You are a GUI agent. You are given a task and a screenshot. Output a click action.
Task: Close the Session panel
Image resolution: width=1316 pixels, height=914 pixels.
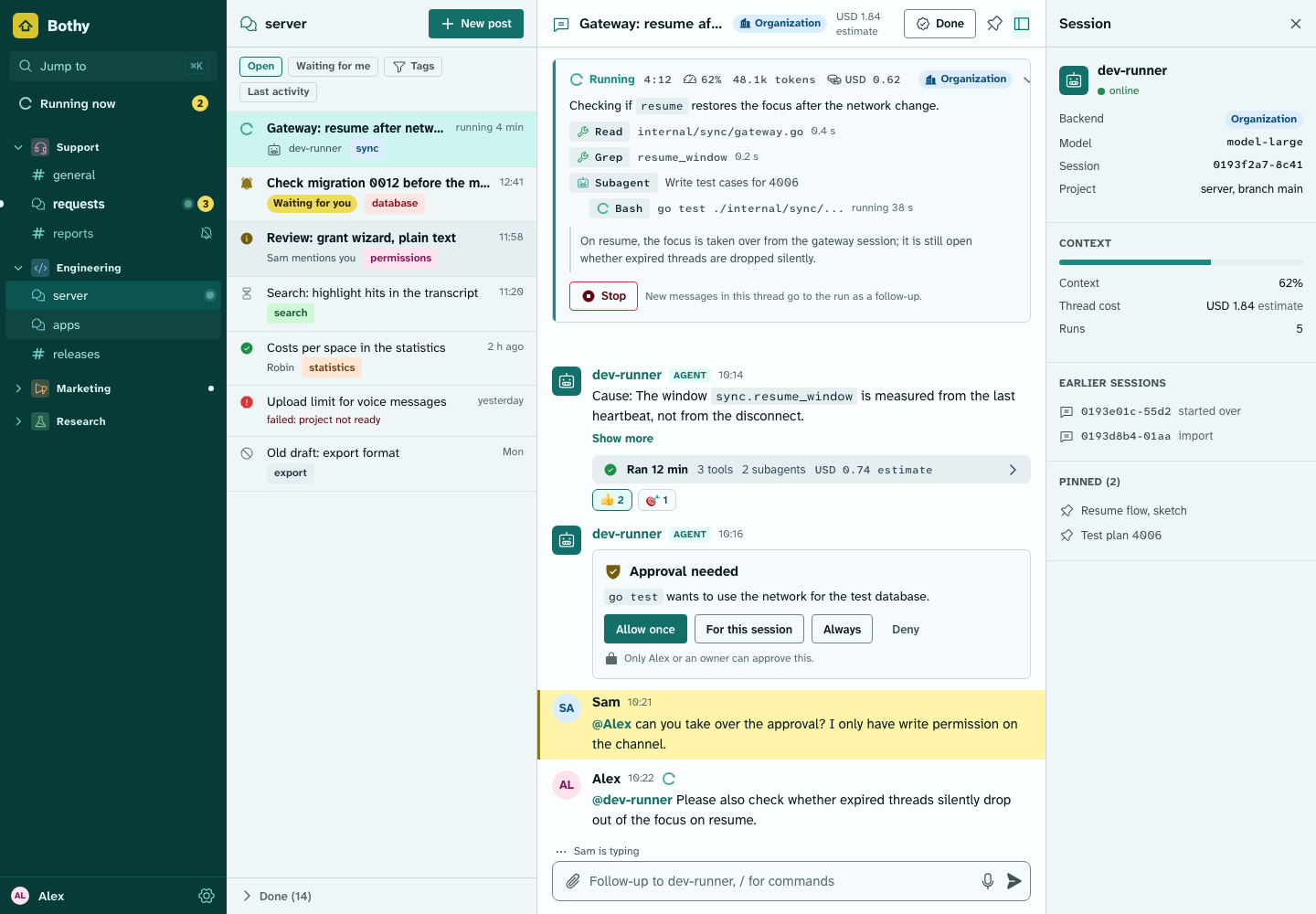1296,24
